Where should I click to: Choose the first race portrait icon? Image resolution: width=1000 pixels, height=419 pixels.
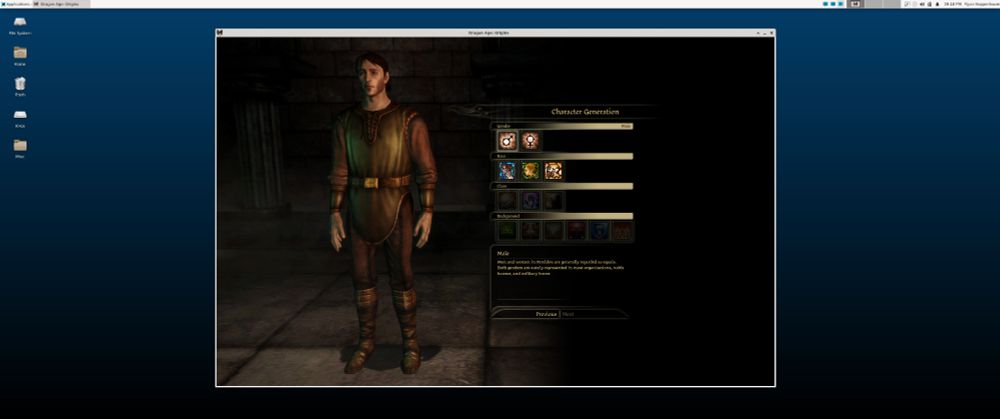(x=507, y=170)
